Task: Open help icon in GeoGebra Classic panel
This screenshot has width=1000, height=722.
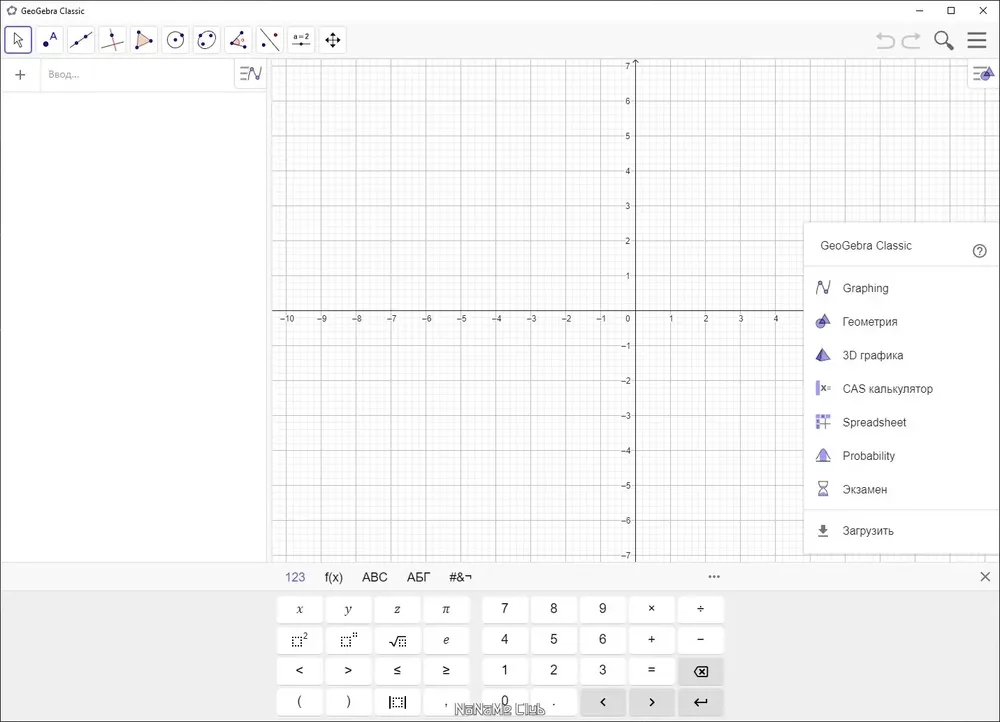Action: pos(980,251)
